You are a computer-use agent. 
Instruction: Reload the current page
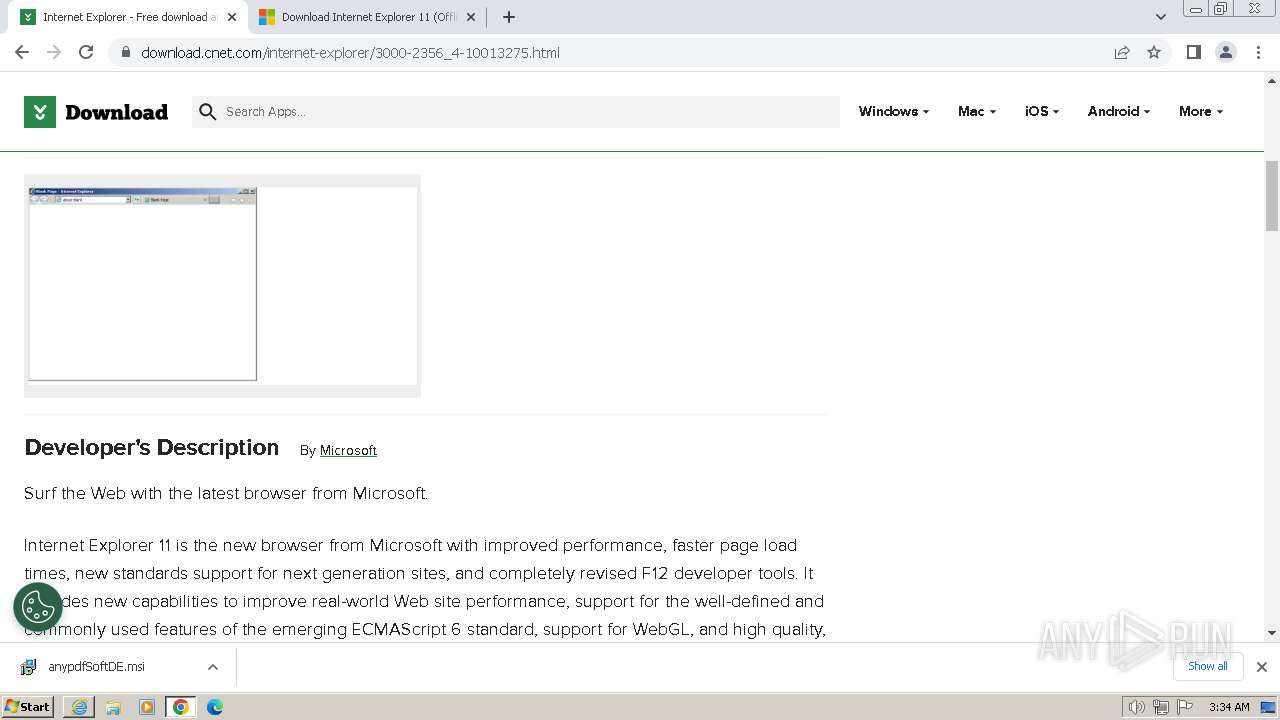coord(86,52)
